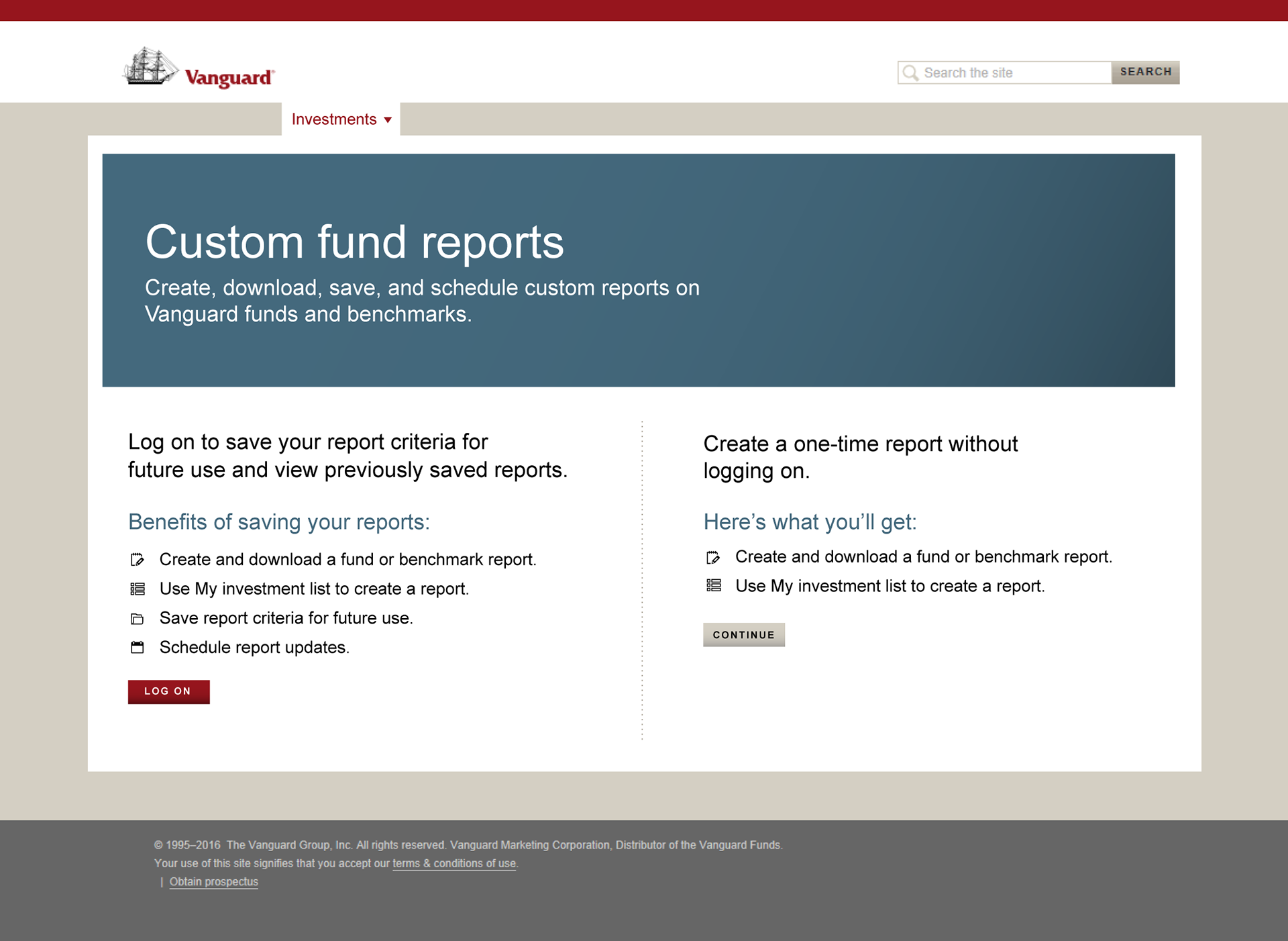This screenshot has height=941, width=1288.
Task: Open terms & conditions of use link
Action: (454, 863)
